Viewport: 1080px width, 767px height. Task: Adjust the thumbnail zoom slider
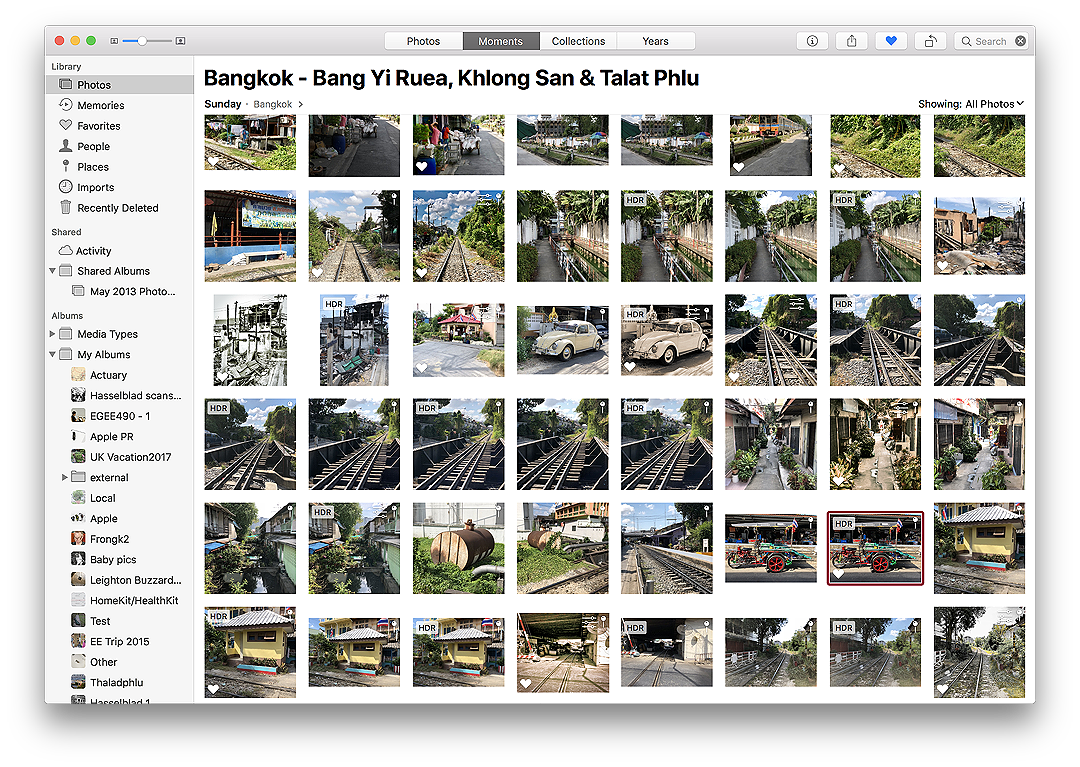pos(142,41)
